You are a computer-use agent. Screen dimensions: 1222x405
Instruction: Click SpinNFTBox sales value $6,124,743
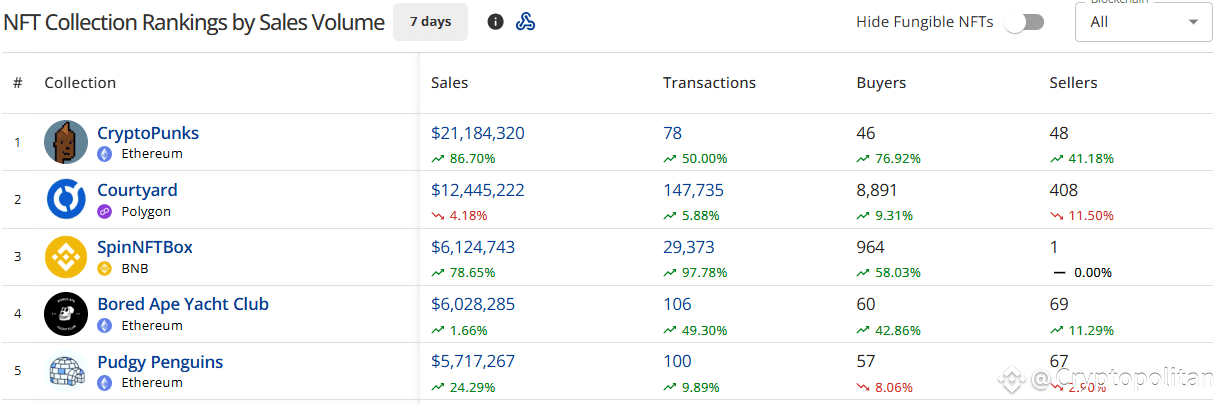(473, 247)
